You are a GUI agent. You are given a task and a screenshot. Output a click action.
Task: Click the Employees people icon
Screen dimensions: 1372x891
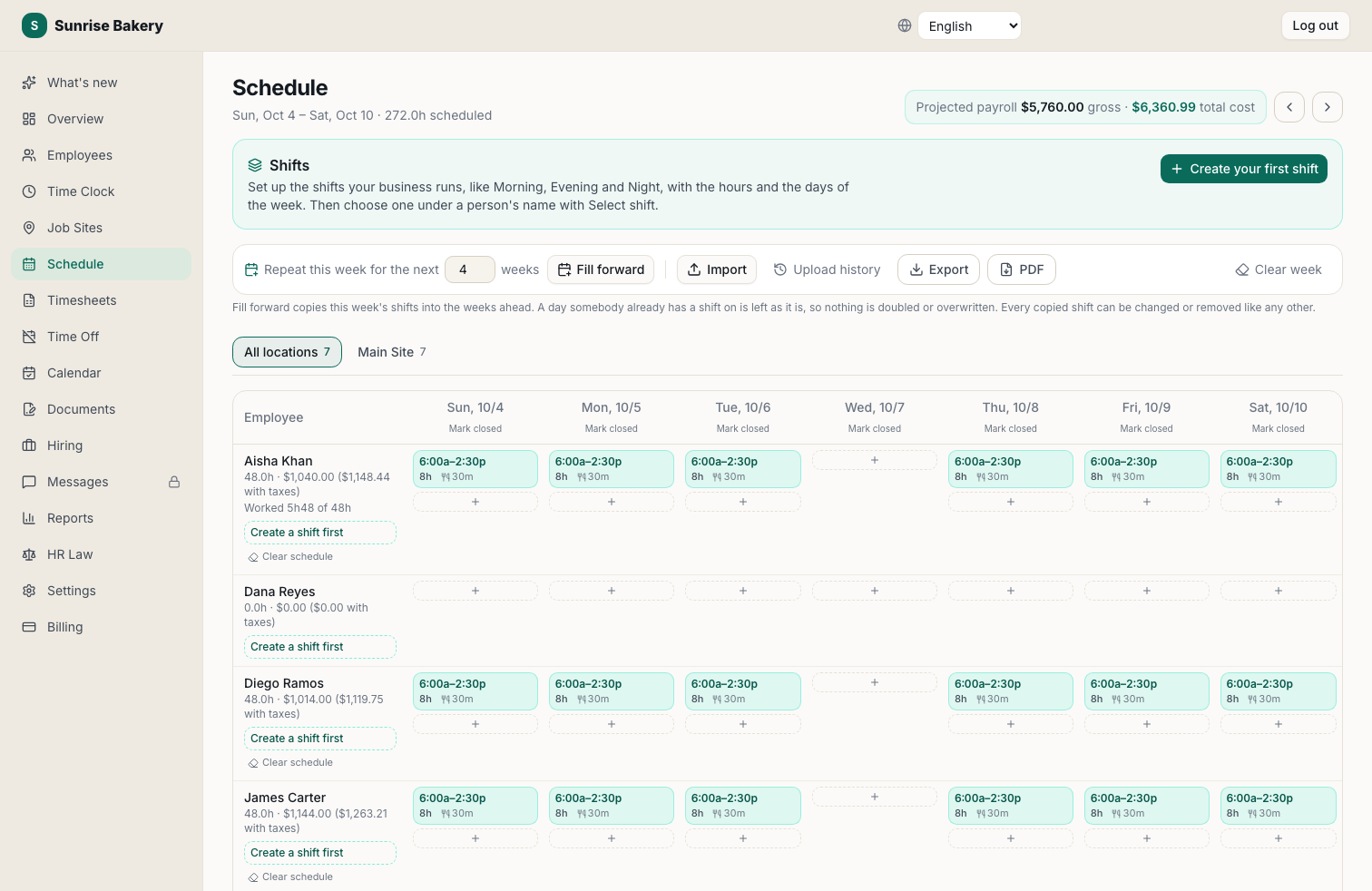29,155
